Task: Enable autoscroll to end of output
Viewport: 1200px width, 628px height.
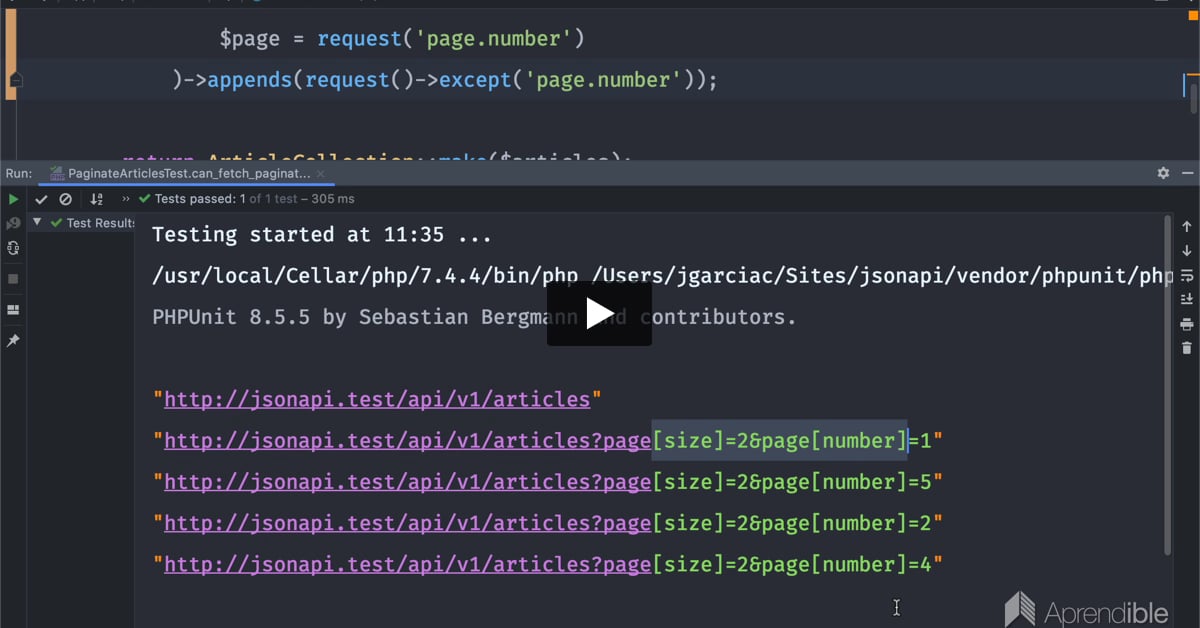Action: (1187, 299)
